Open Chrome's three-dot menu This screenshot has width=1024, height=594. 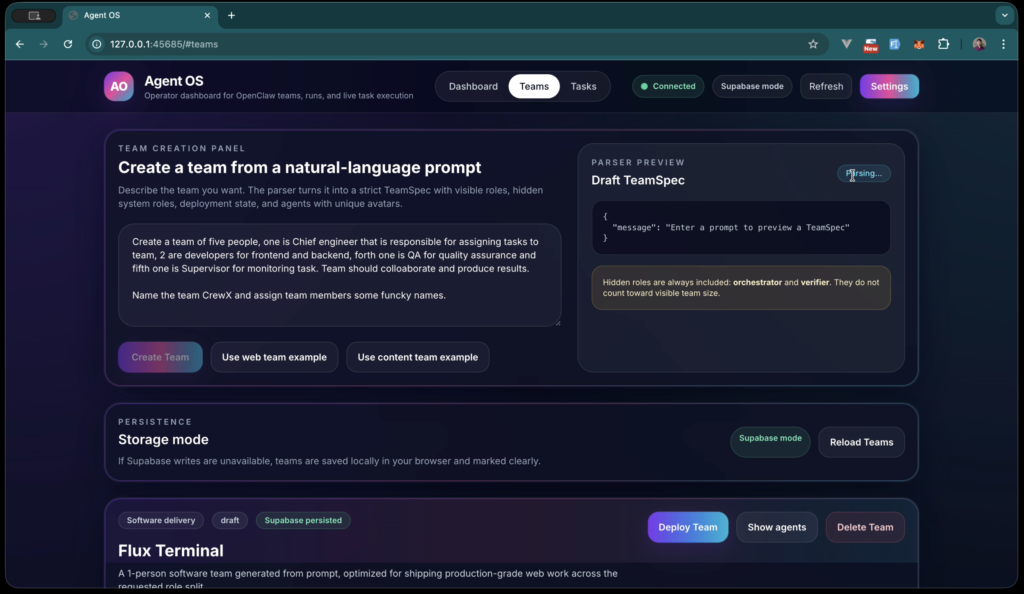(x=1003, y=44)
